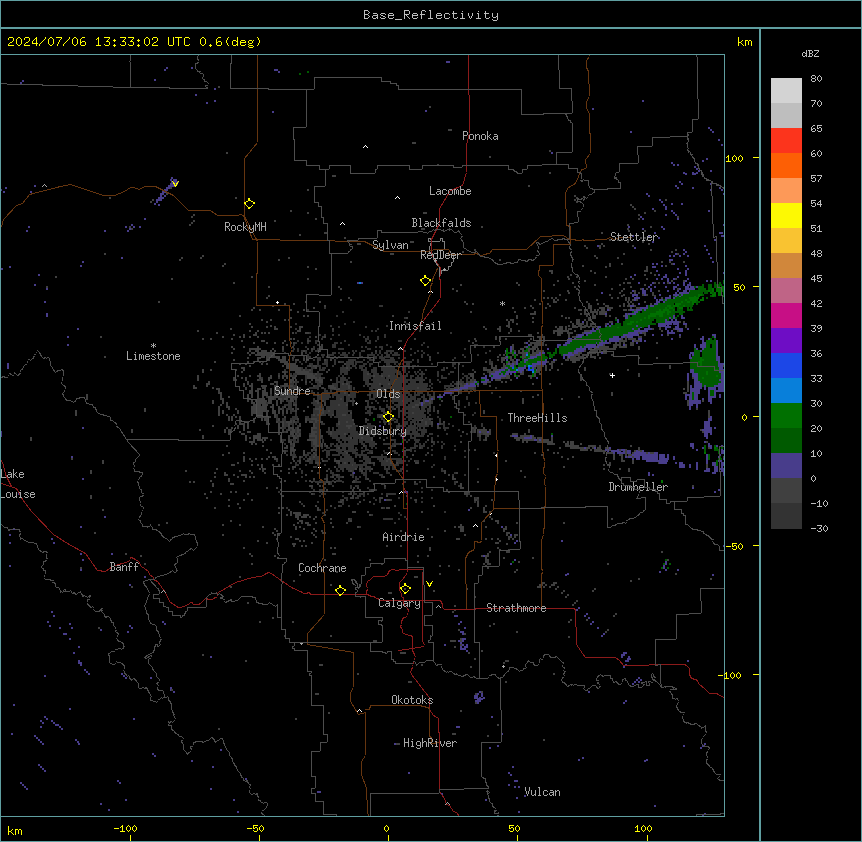Click the 50 tick on bottom axis
This screenshot has height=842, width=862.
pos(515,828)
